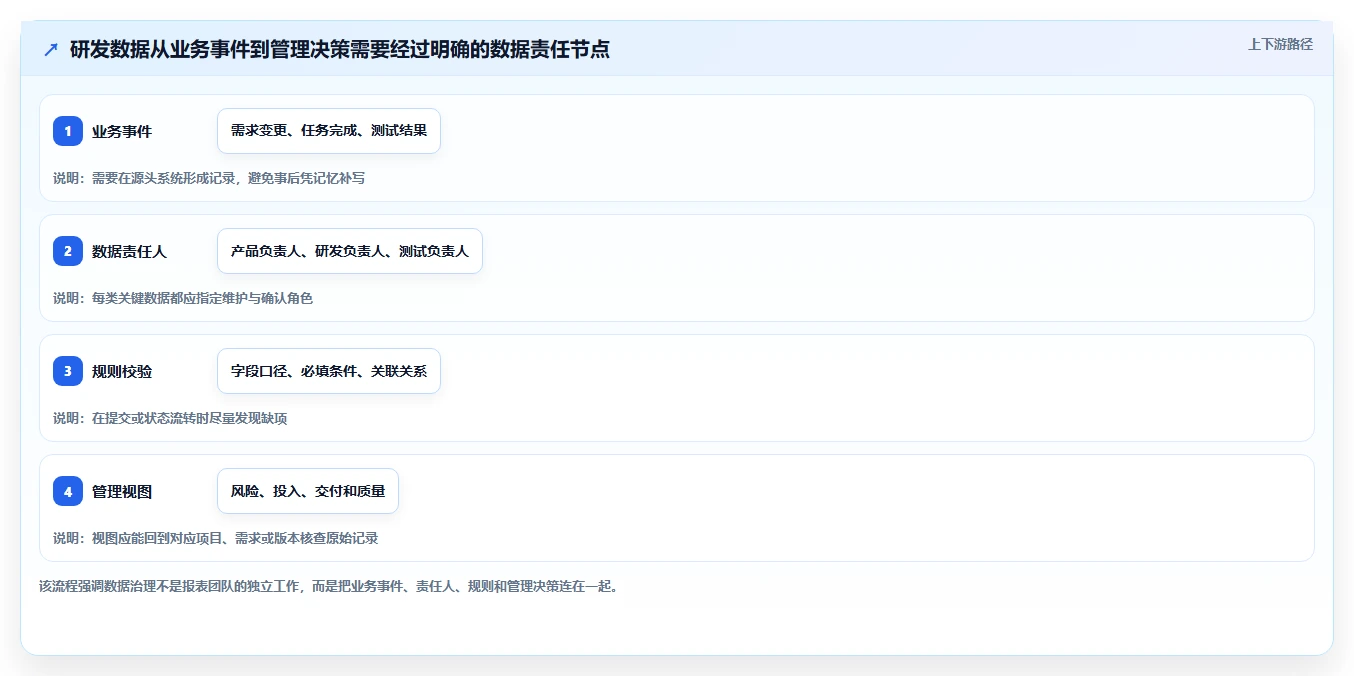Image resolution: width=1354 pixels, height=676 pixels.
Task: Click the step 3 number badge
Action: pyautogui.click(x=68, y=371)
